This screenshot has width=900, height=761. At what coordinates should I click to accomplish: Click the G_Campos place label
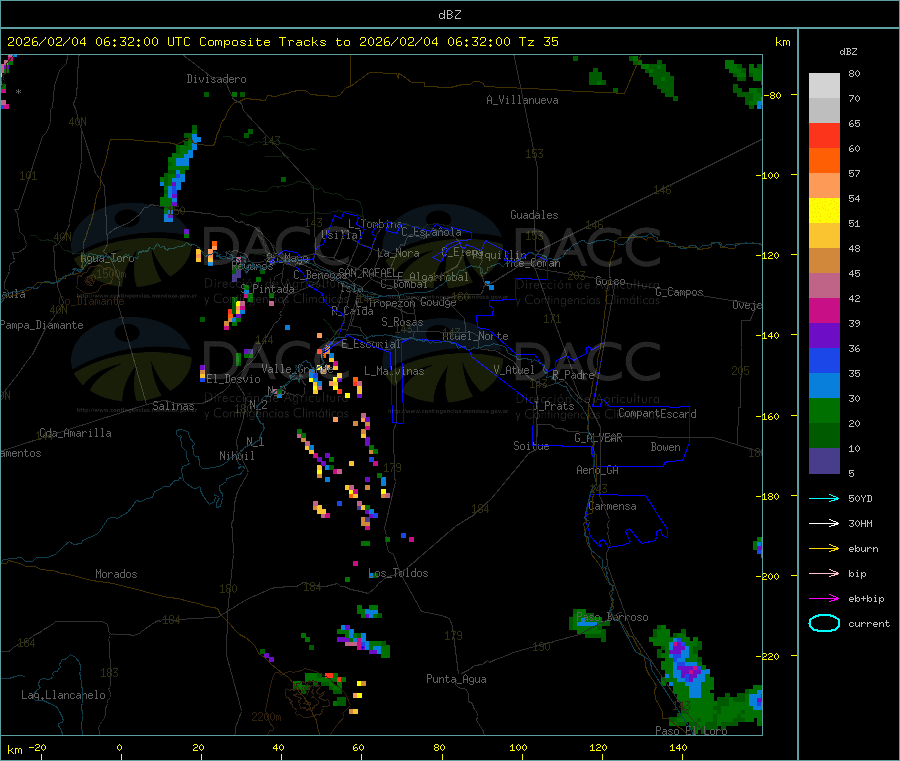click(679, 292)
